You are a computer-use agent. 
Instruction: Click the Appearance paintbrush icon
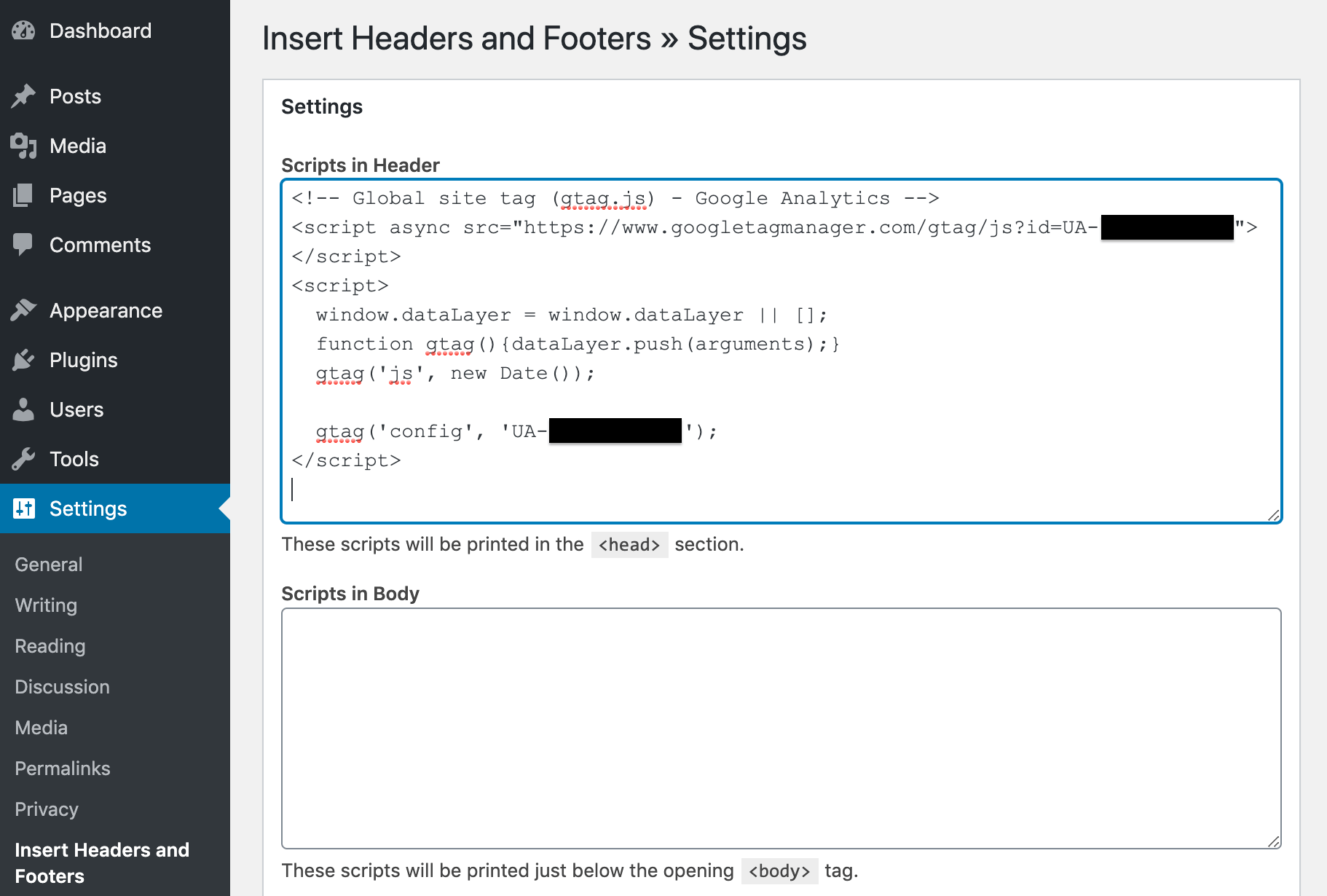point(23,310)
